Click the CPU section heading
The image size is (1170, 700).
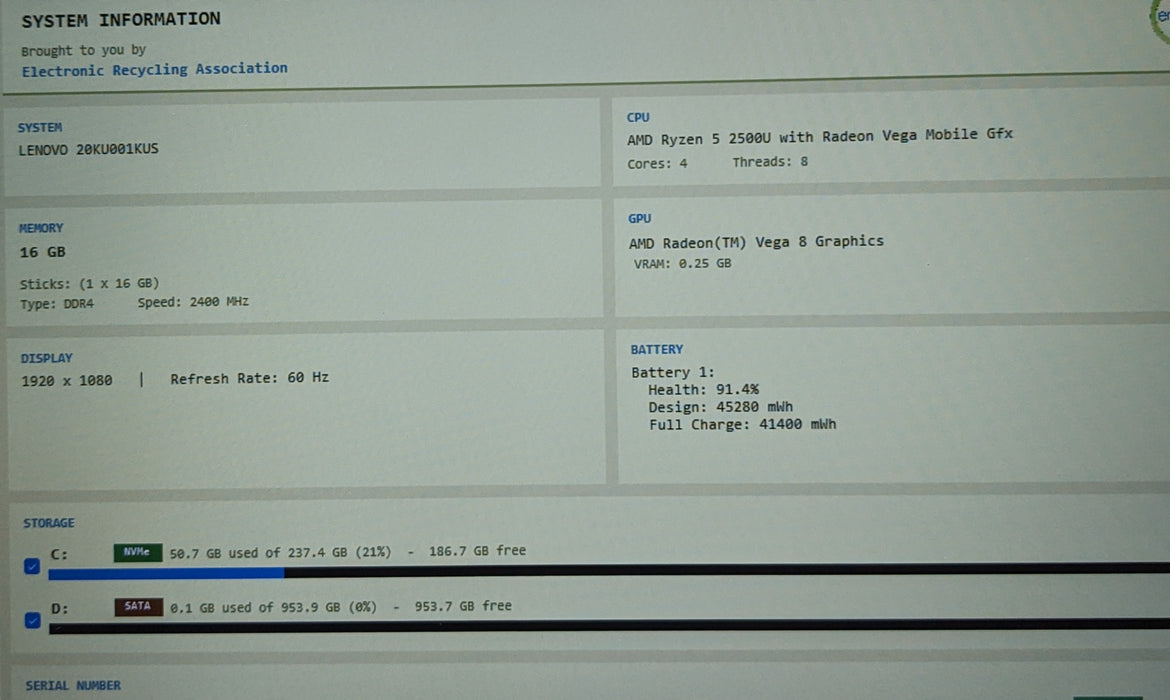click(x=638, y=117)
